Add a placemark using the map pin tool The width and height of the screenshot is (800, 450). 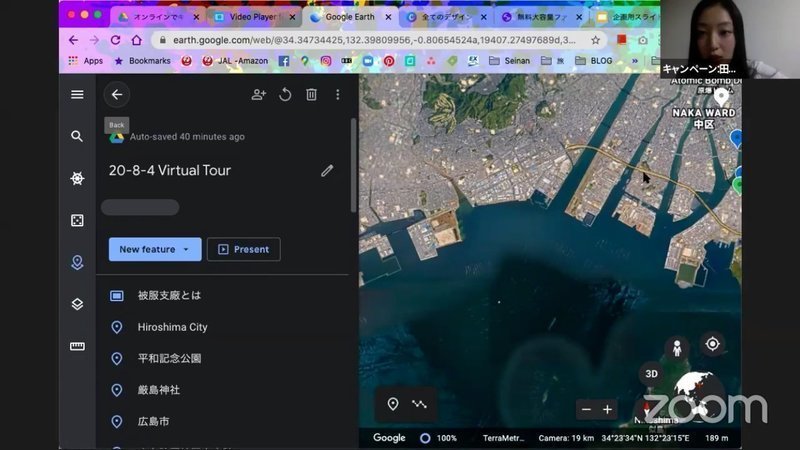click(x=393, y=404)
